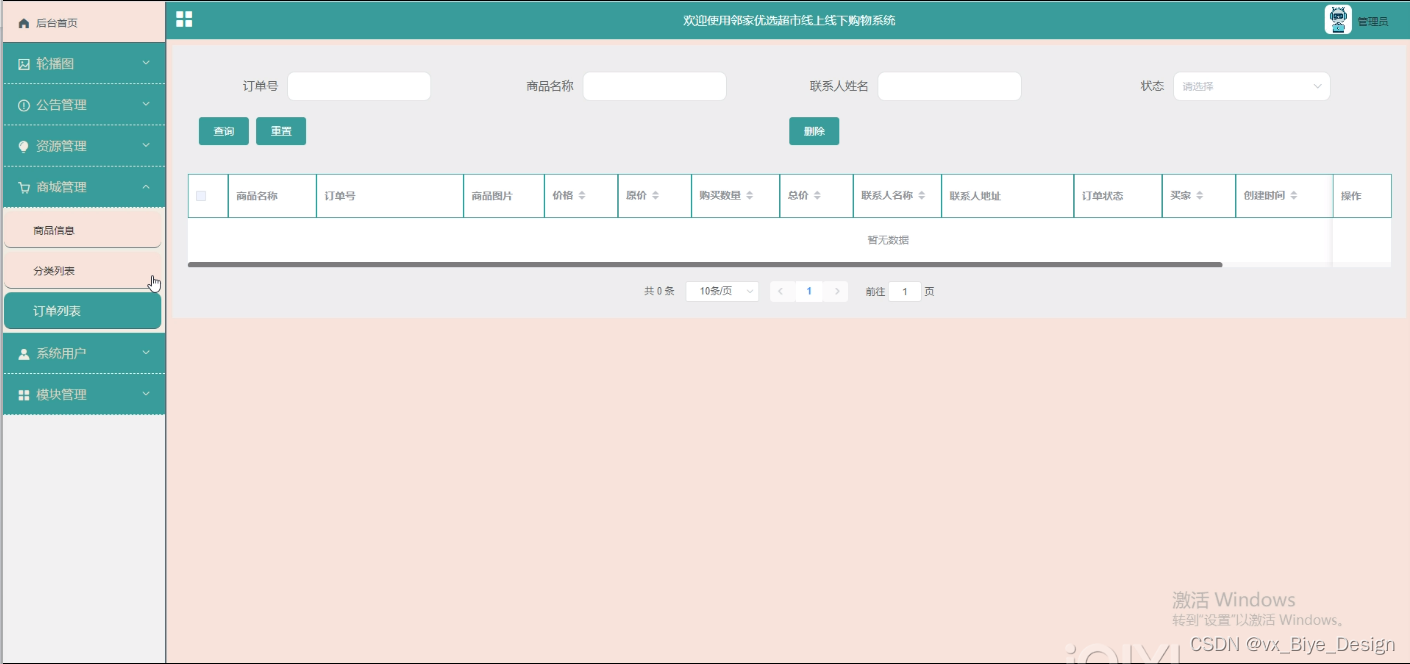Viewport: 1410px width, 664px height.
Task: Click the horizontal table scrollbar
Action: (705, 265)
